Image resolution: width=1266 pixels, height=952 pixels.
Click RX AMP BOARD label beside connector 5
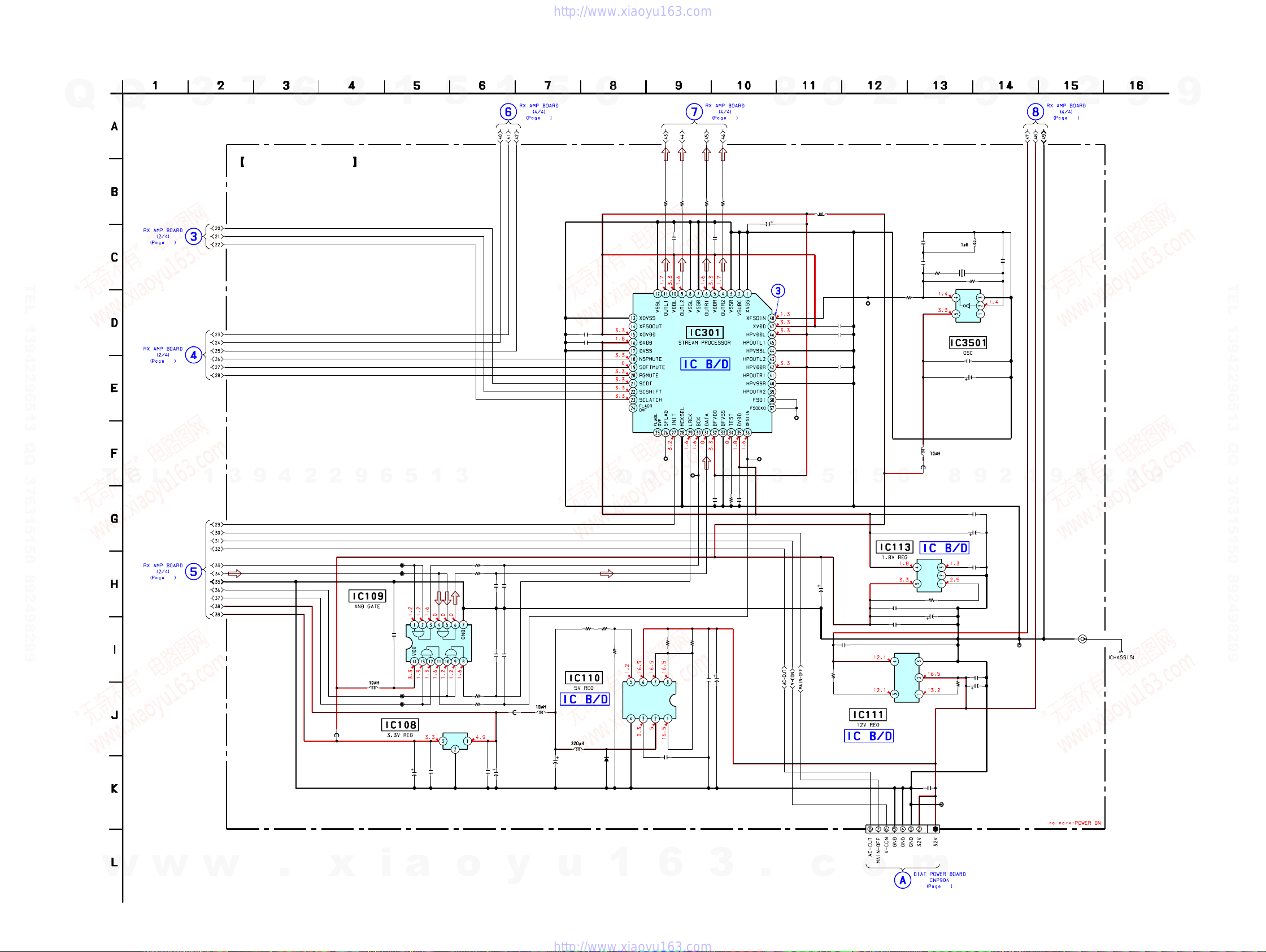(163, 565)
